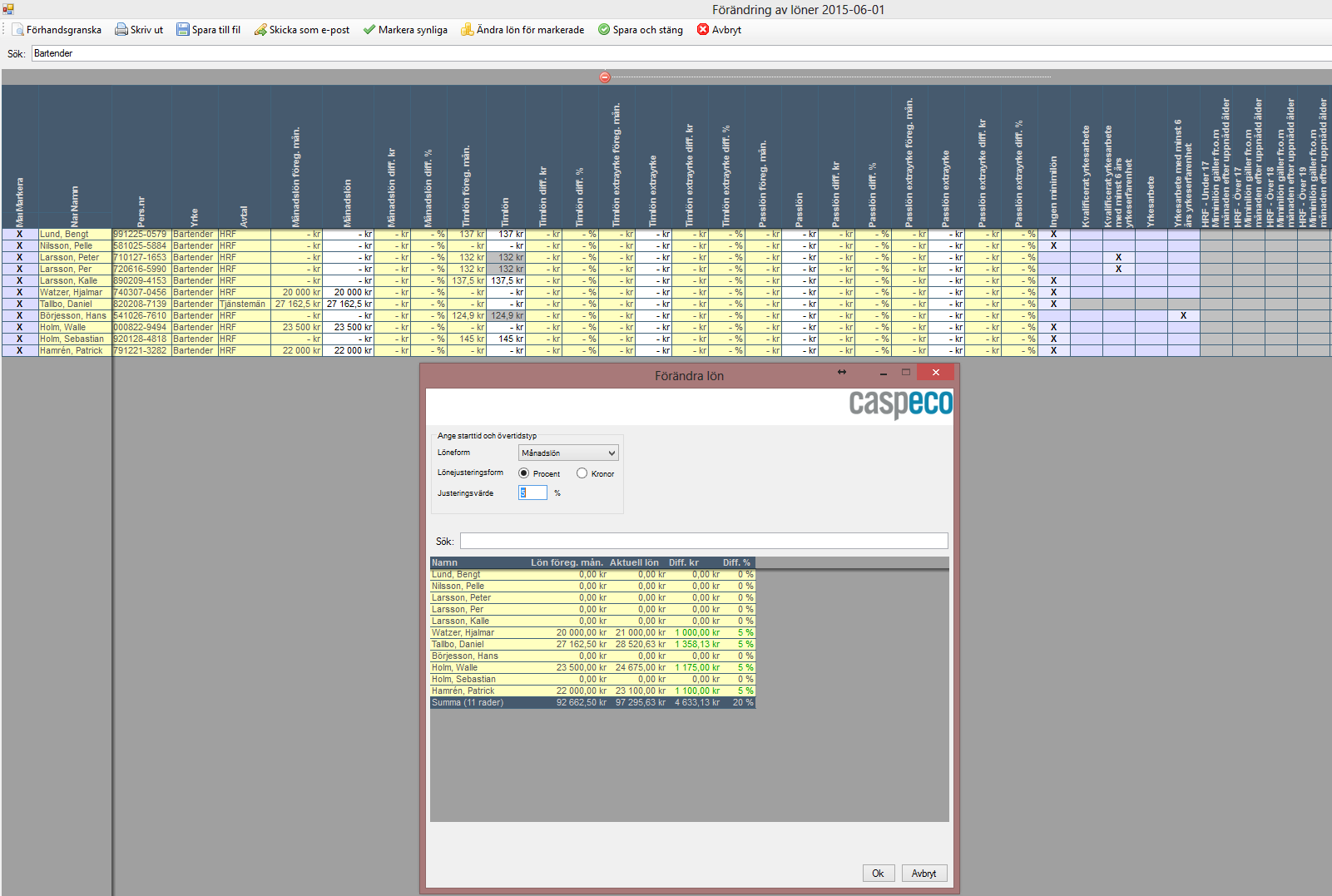The width and height of the screenshot is (1332, 896).
Task: Click the application icon in title bar
Action: tap(8, 9)
